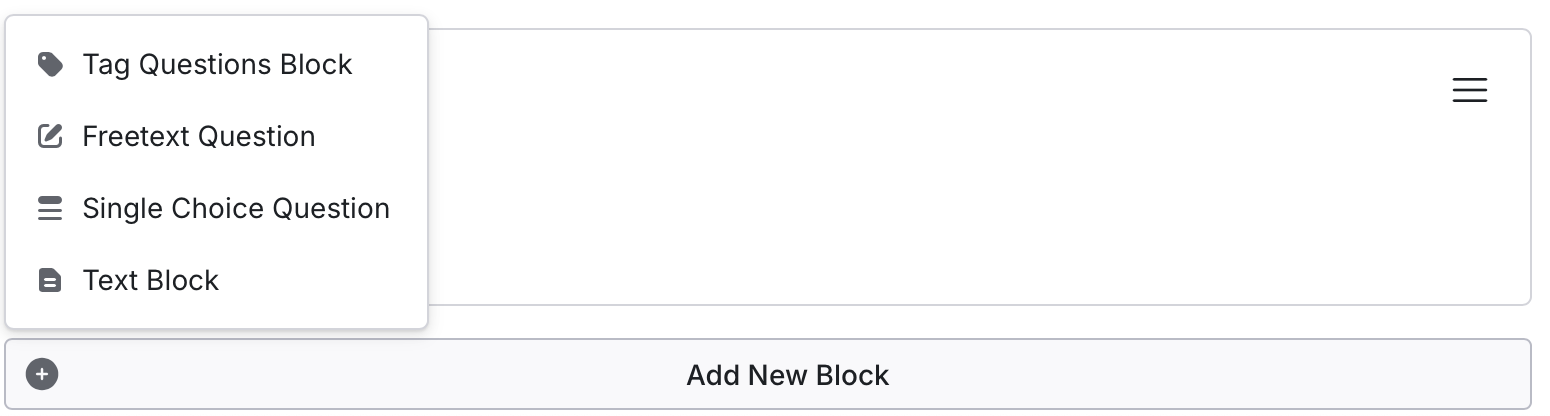Expand block options with the three-line icon
1550x416 pixels.
coord(1469,90)
